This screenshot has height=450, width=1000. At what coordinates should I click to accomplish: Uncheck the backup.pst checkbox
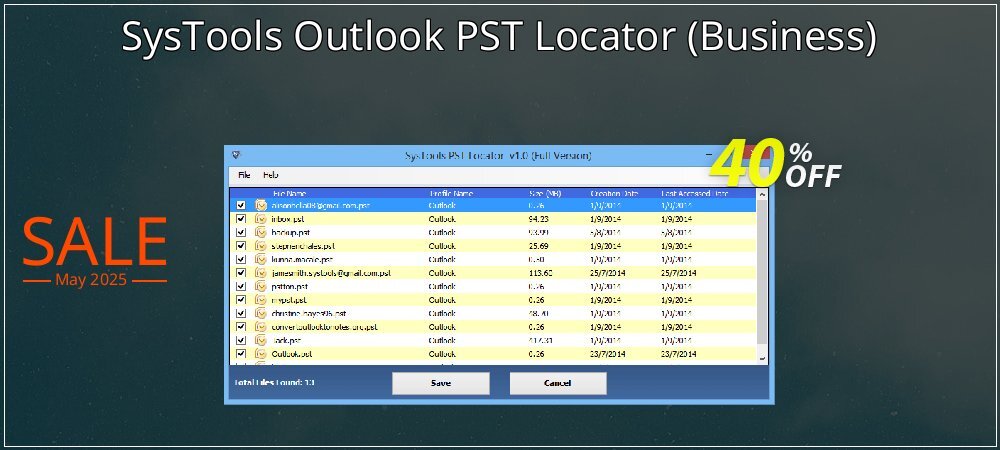(x=240, y=232)
